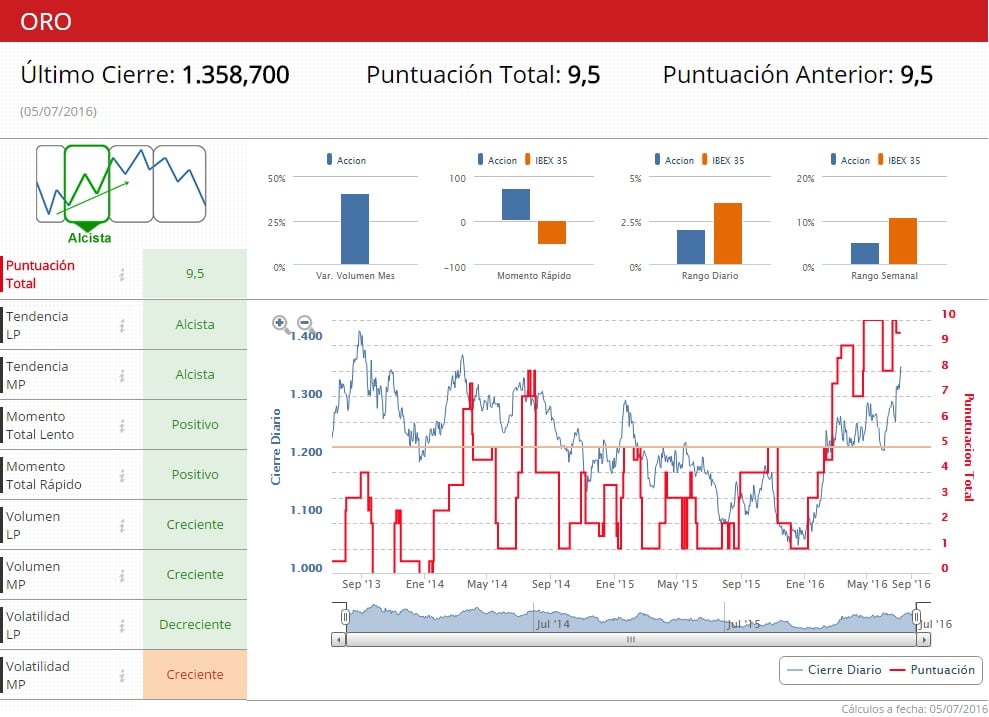Click the Último Cierre 1.358,700 value

(236, 74)
